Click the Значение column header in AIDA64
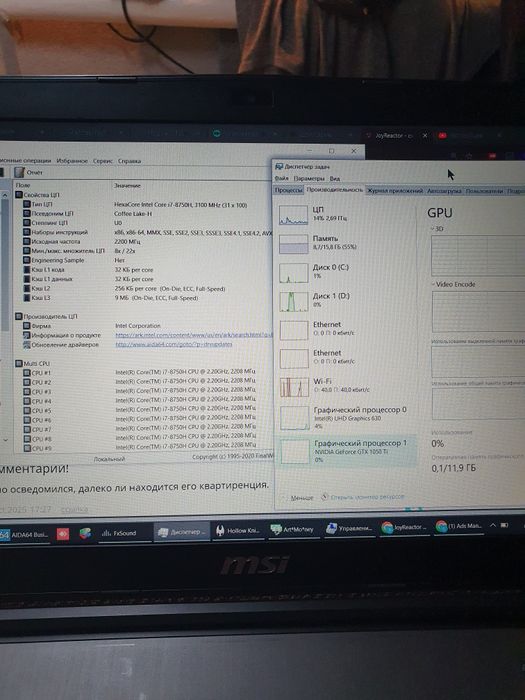The width and height of the screenshot is (525, 700). pos(127,185)
